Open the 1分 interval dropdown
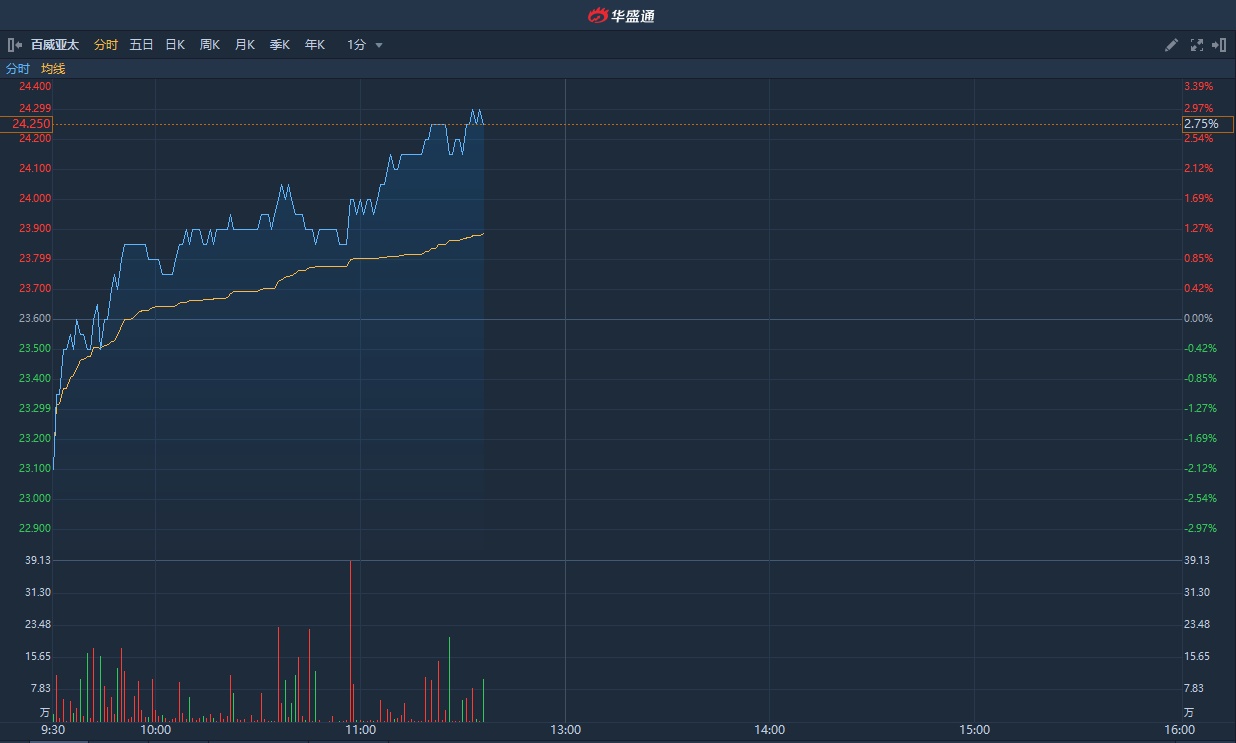 pos(357,45)
